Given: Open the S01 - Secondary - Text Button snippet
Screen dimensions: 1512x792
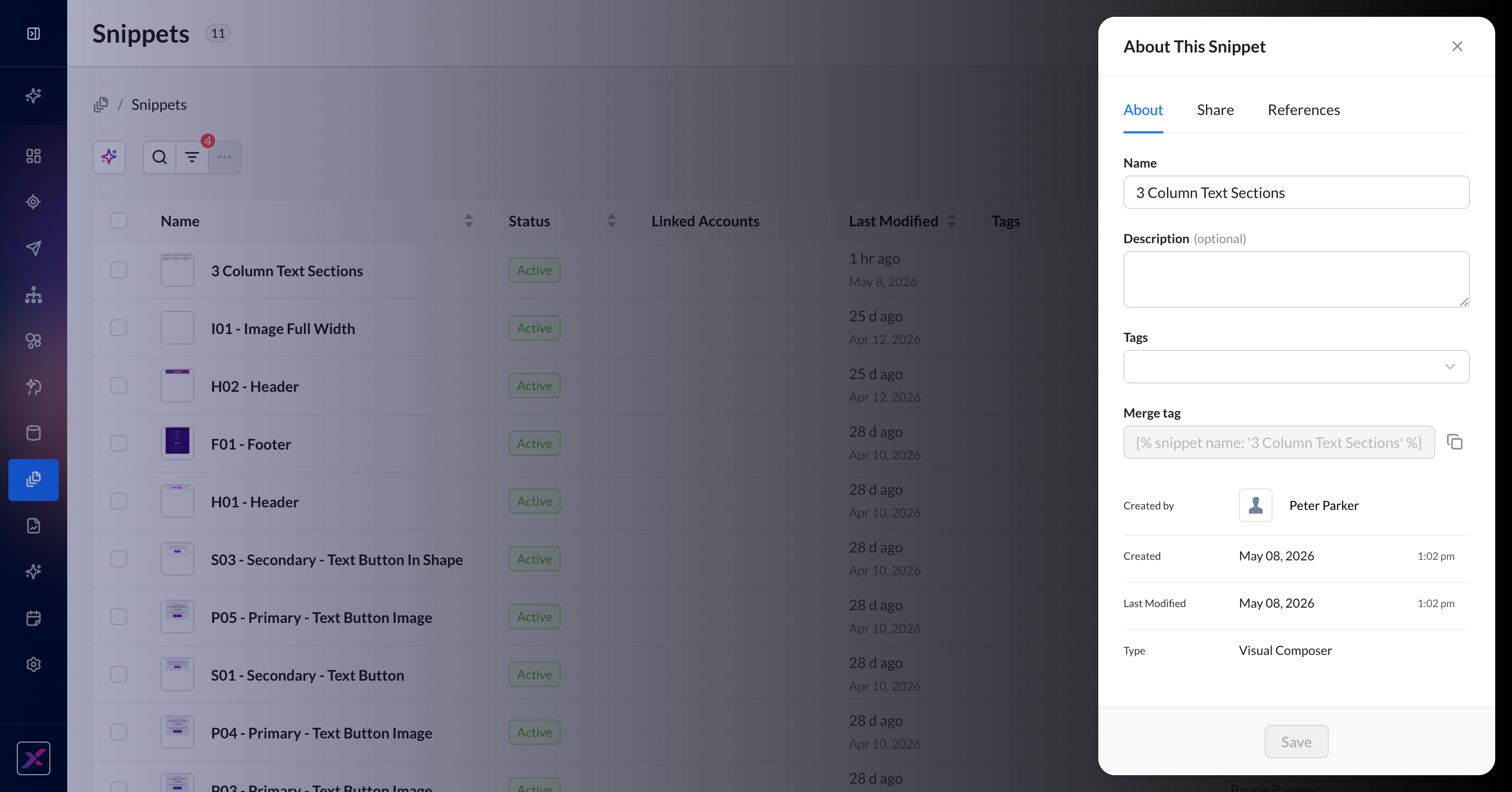Looking at the screenshot, I should click(308, 675).
